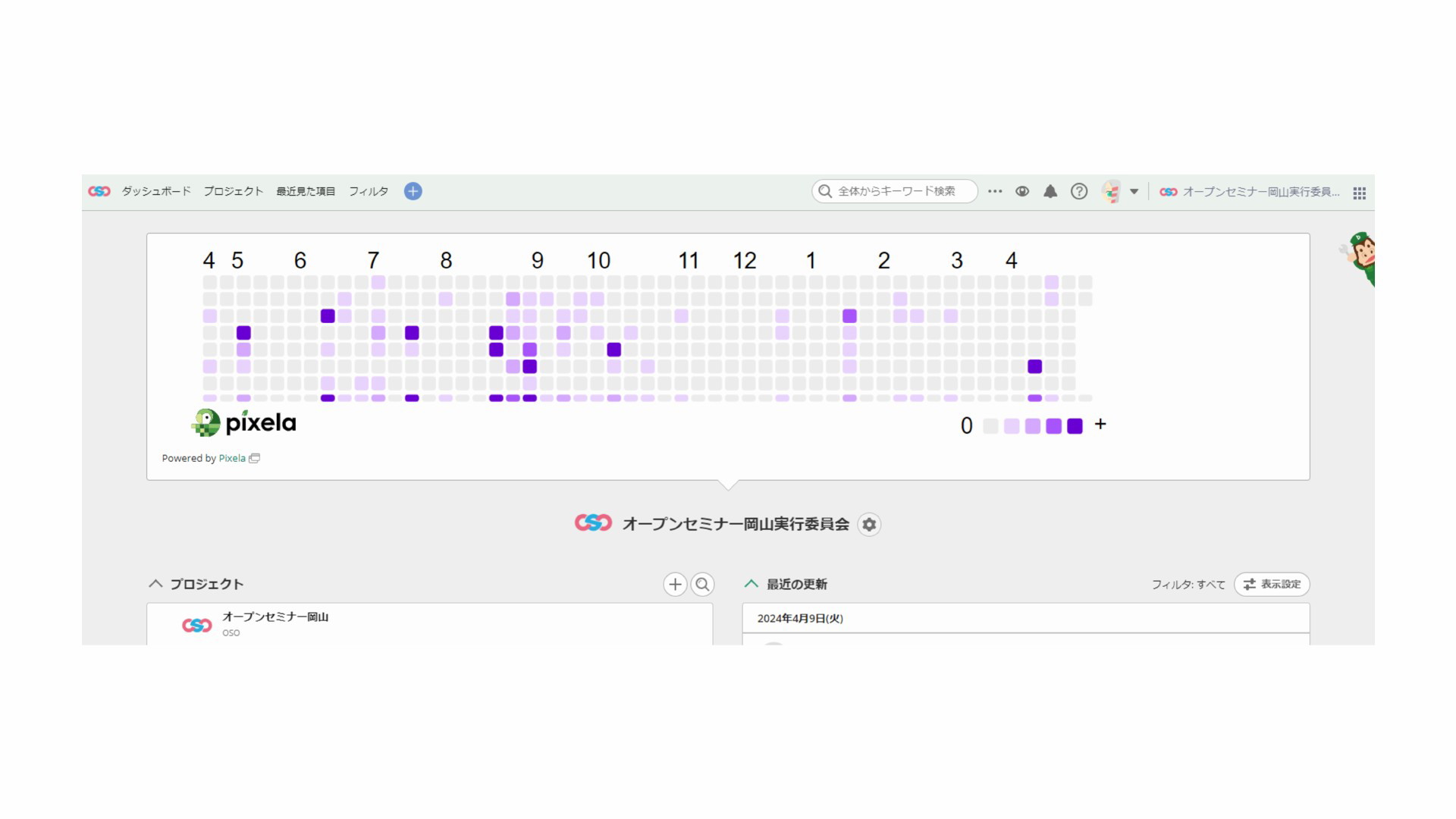This screenshot has width=1456, height=819.
Task: Click the Pixela logo image
Action: click(x=243, y=422)
